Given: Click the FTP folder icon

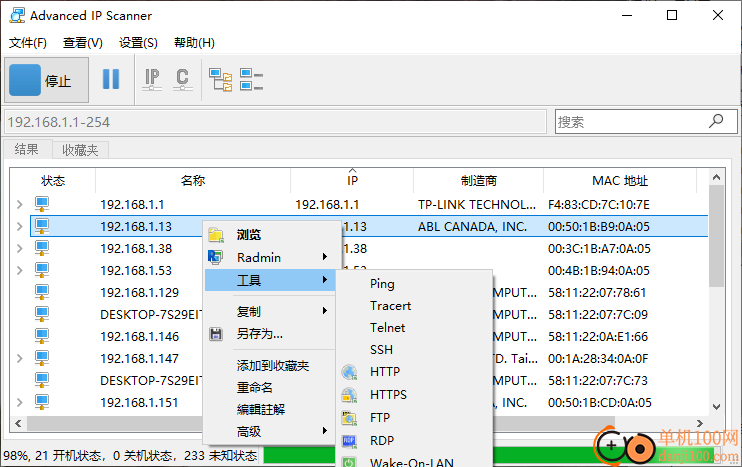Looking at the screenshot, I should coord(349,418).
